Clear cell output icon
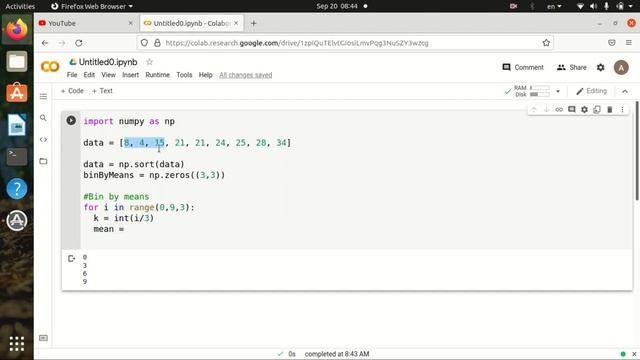 pyautogui.click(x=71, y=258)
